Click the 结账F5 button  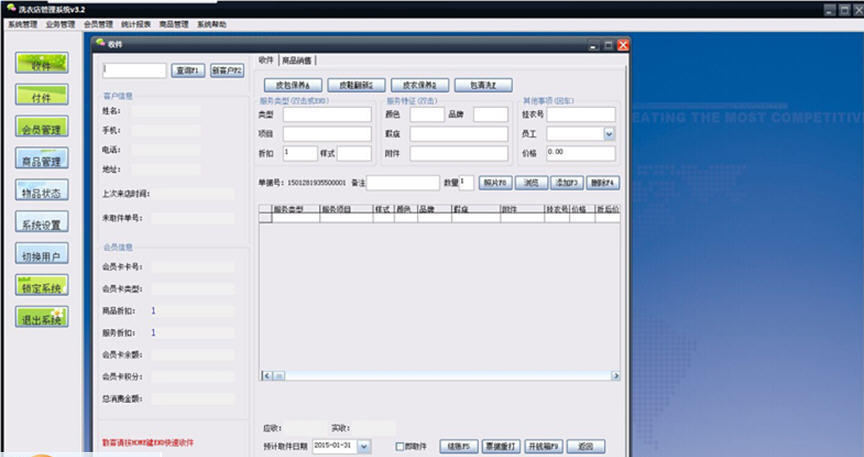pos(458,447)
